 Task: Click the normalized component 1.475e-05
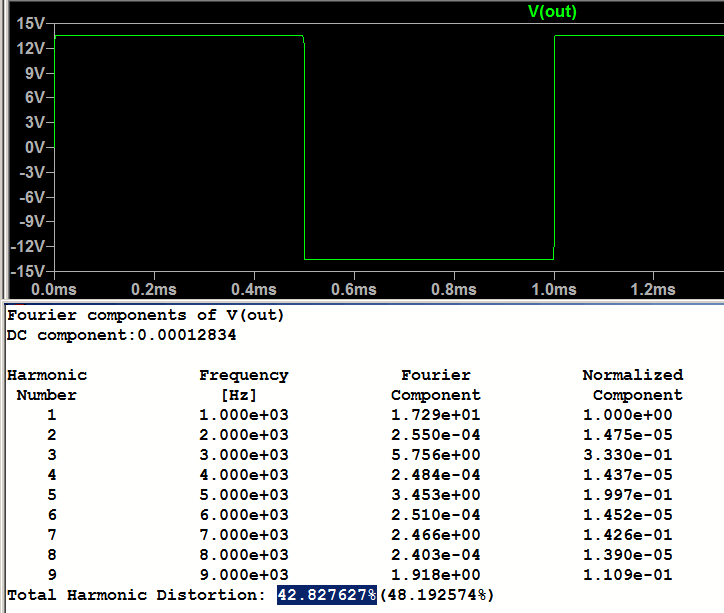coord(628,435)
